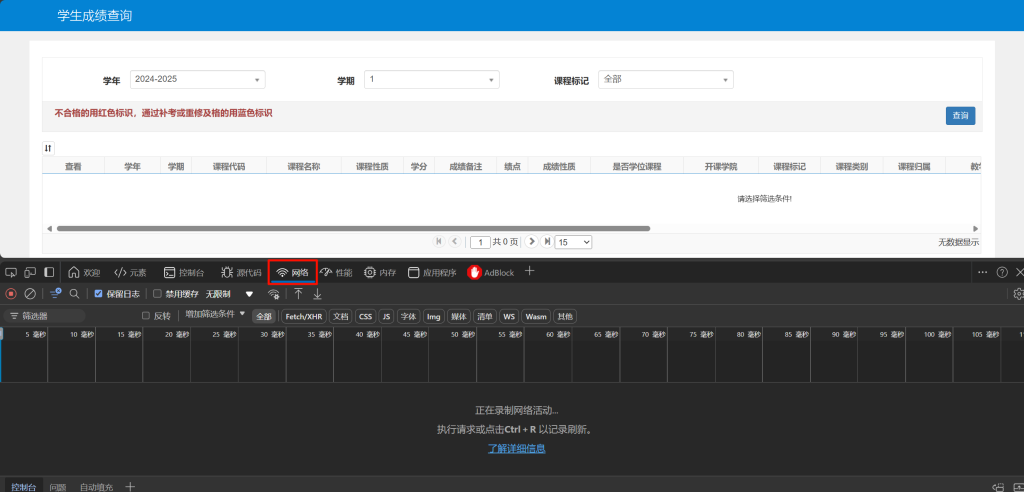The height and width of the screenshot is (492, 1024).
Task: Expand the 课程标记 dropdown
Action: point(666,79)
